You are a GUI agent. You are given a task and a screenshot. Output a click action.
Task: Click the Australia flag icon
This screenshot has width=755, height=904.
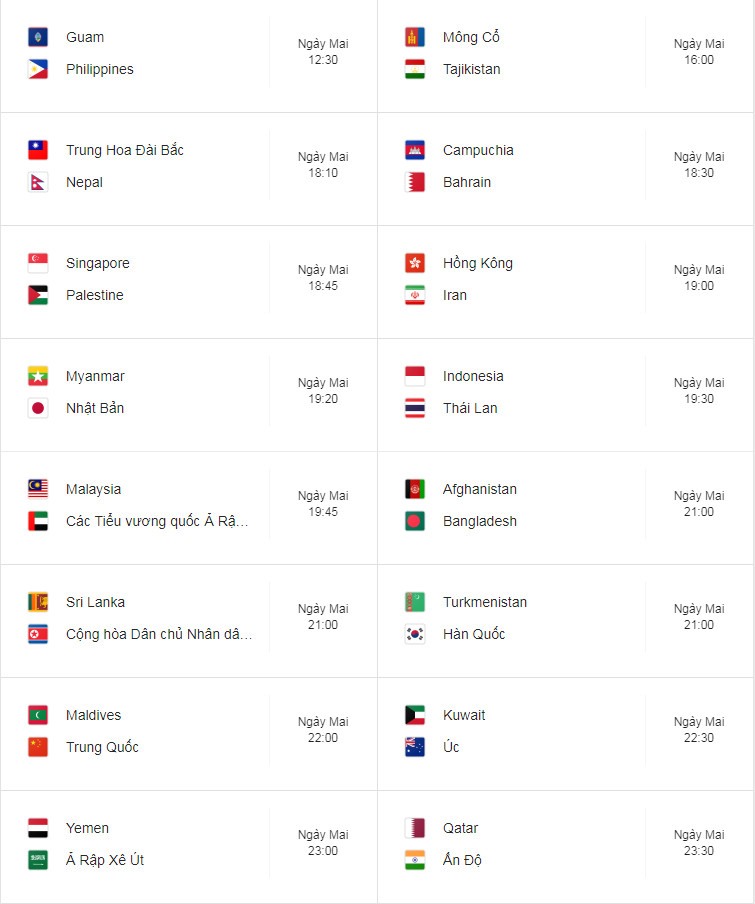pyautogui.click(x=415, y=747)
